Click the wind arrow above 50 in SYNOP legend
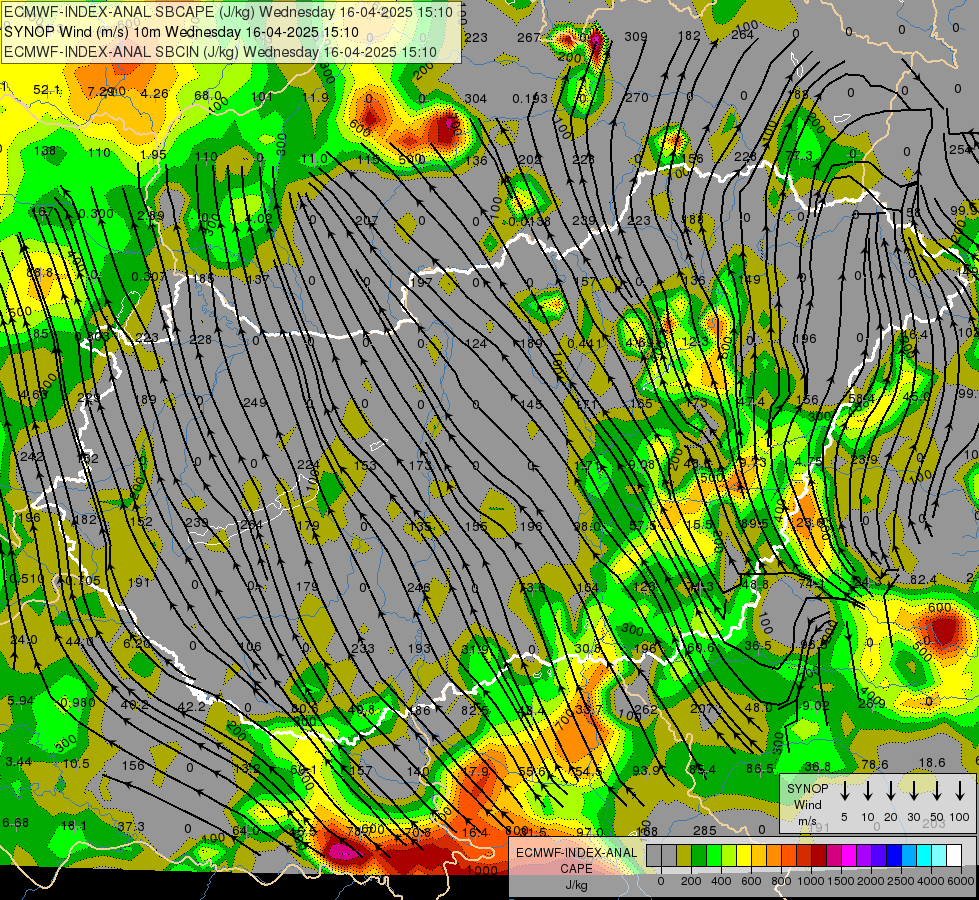 tap(937, 791)
